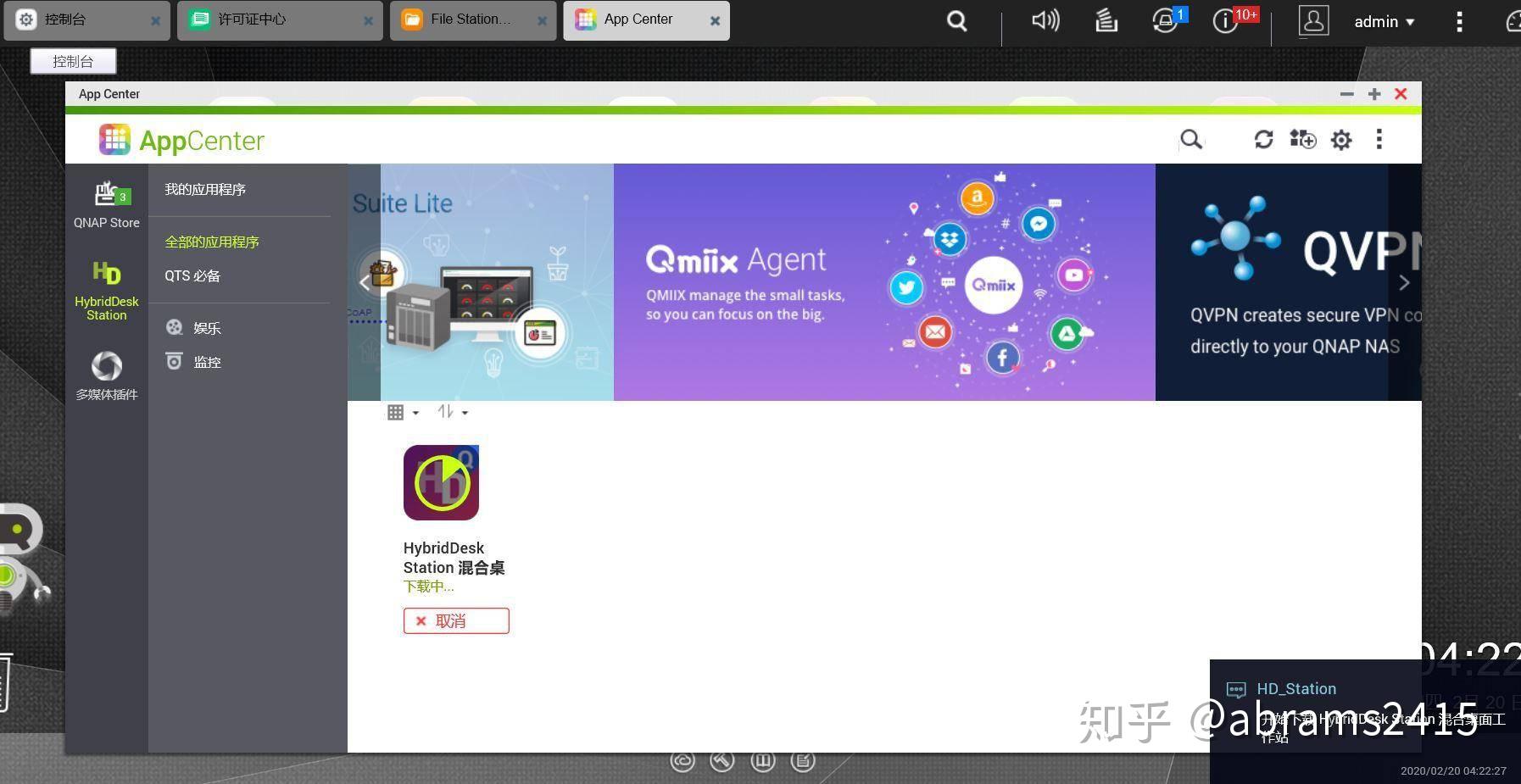Open App Center settings gear

pos(1340,139)
